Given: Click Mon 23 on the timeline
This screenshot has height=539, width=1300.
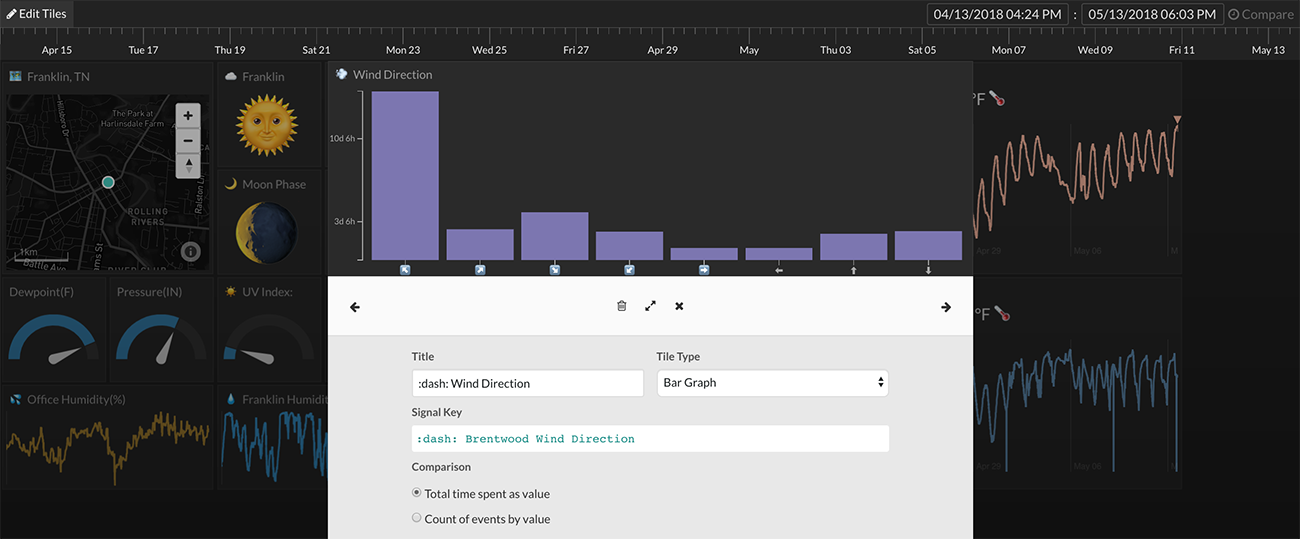Looking at the screenshot, I should (403, 50).
